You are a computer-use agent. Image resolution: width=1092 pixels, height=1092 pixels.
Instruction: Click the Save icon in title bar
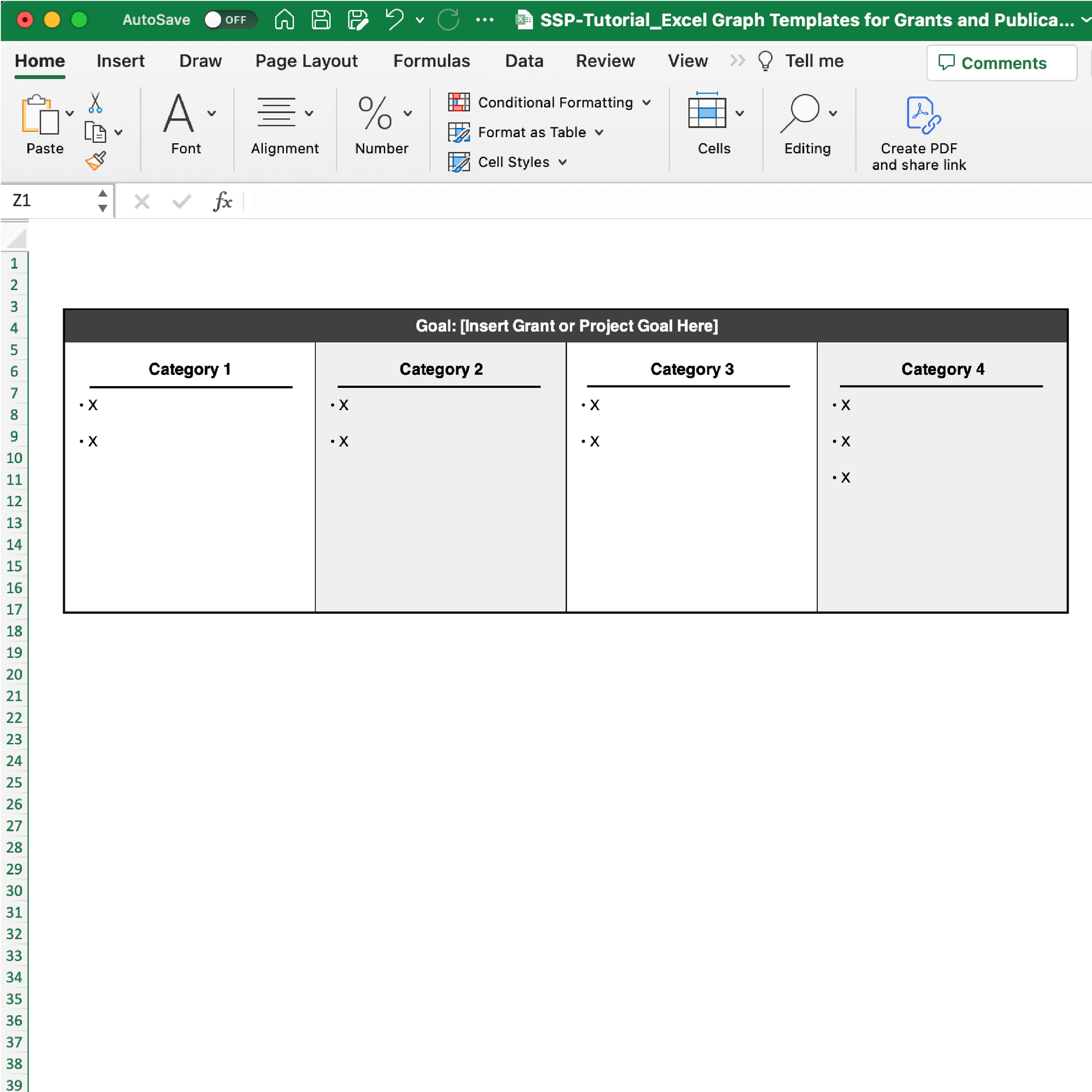click(x=321, y=20)
